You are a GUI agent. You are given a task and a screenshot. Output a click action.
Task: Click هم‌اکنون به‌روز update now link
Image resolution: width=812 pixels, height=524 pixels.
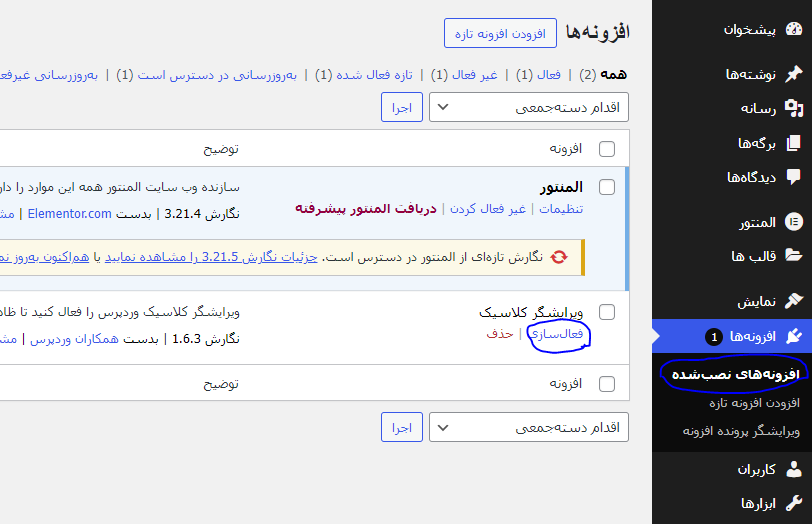[x=45, y=257]
